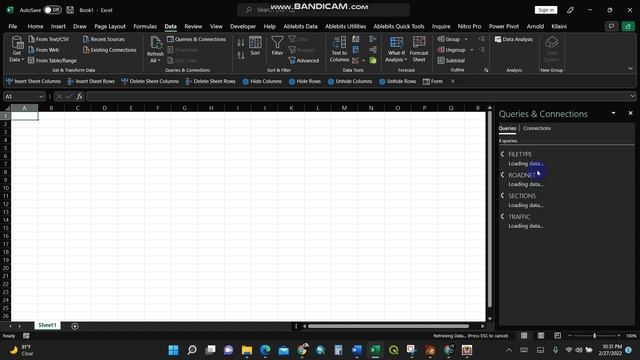Click the Get Data icon
640x360 pixels.
coord(16,49)
